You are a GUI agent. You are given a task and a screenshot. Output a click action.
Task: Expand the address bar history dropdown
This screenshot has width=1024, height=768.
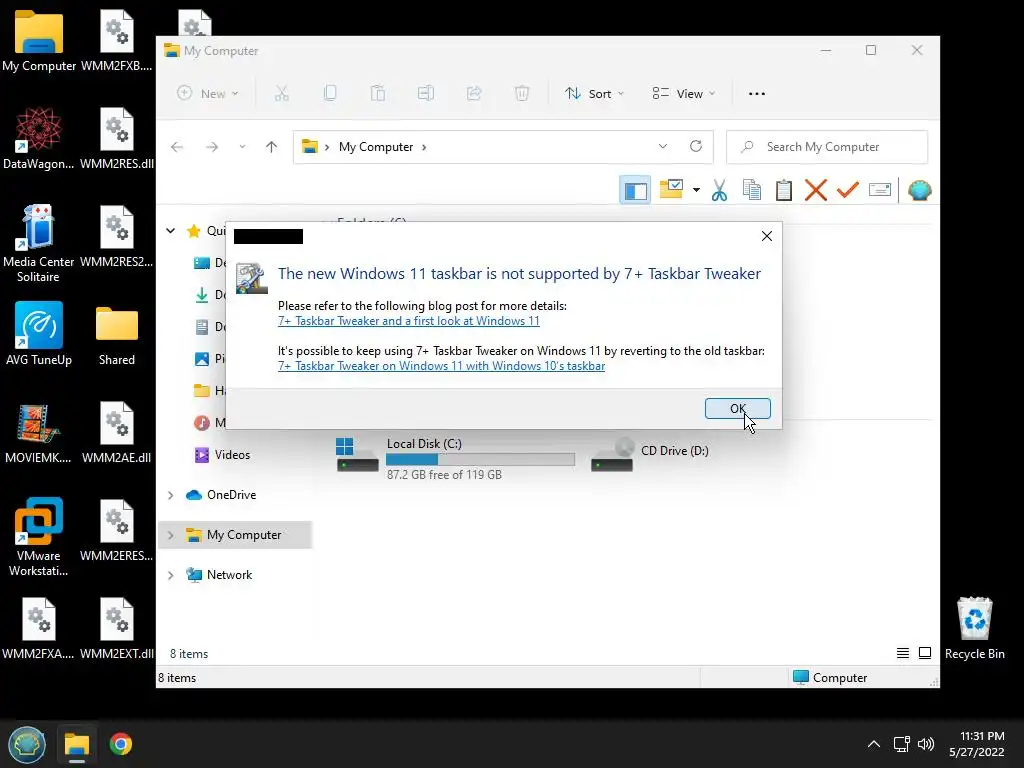(x=663, y=146)
